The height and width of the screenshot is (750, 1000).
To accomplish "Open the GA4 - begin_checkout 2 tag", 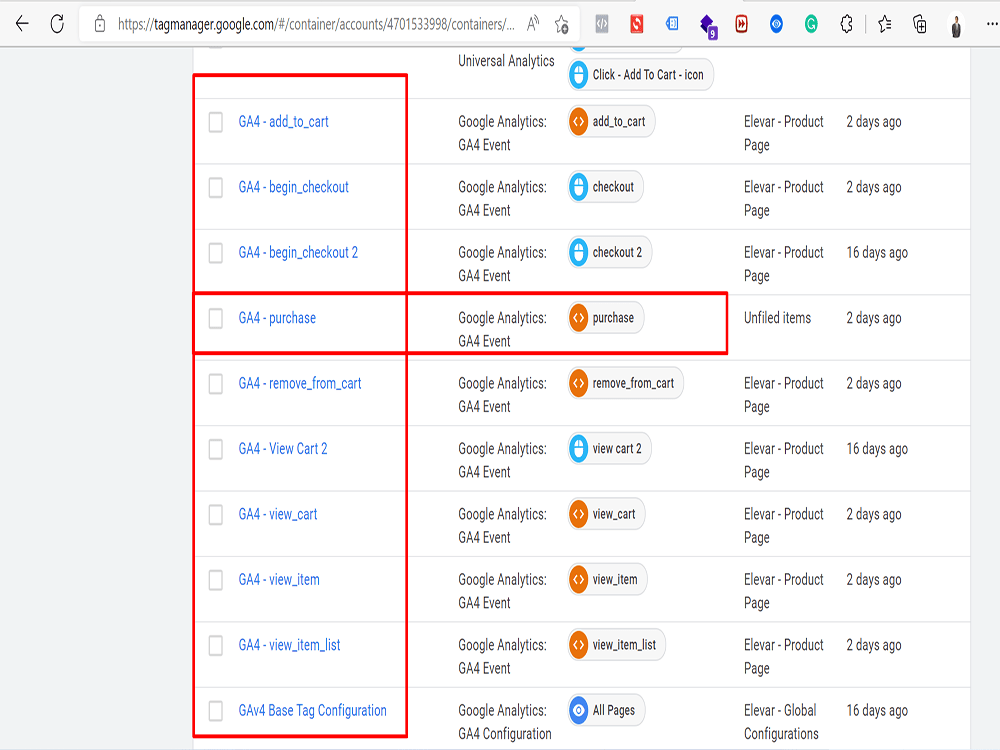I will (298, 253).
